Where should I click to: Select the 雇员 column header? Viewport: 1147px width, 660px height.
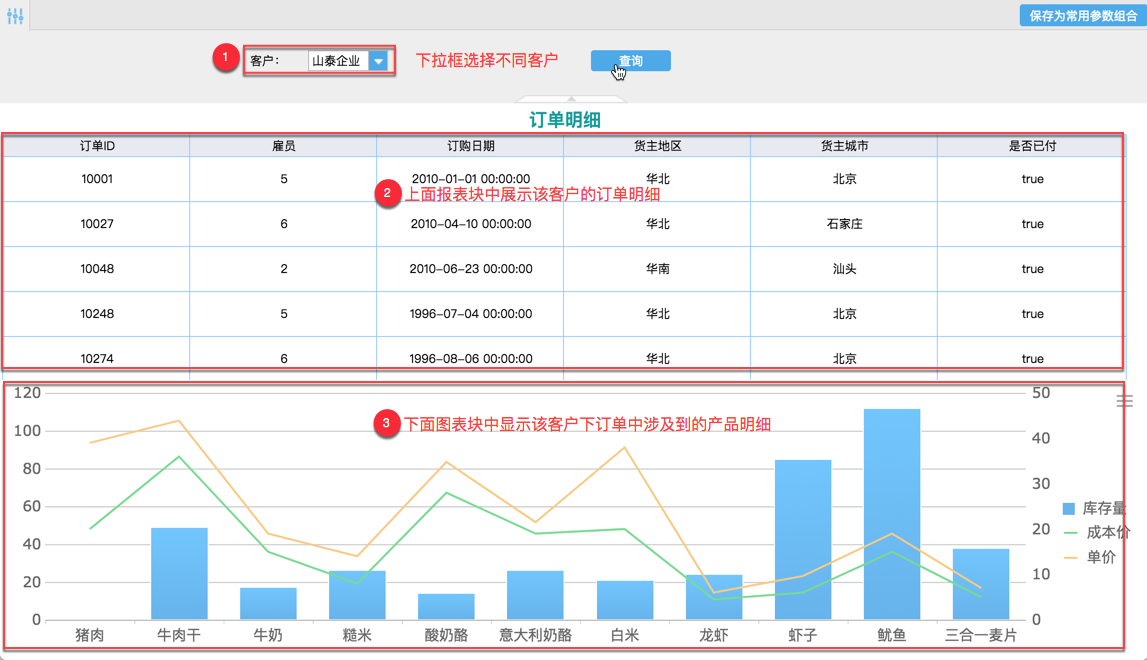283,146
